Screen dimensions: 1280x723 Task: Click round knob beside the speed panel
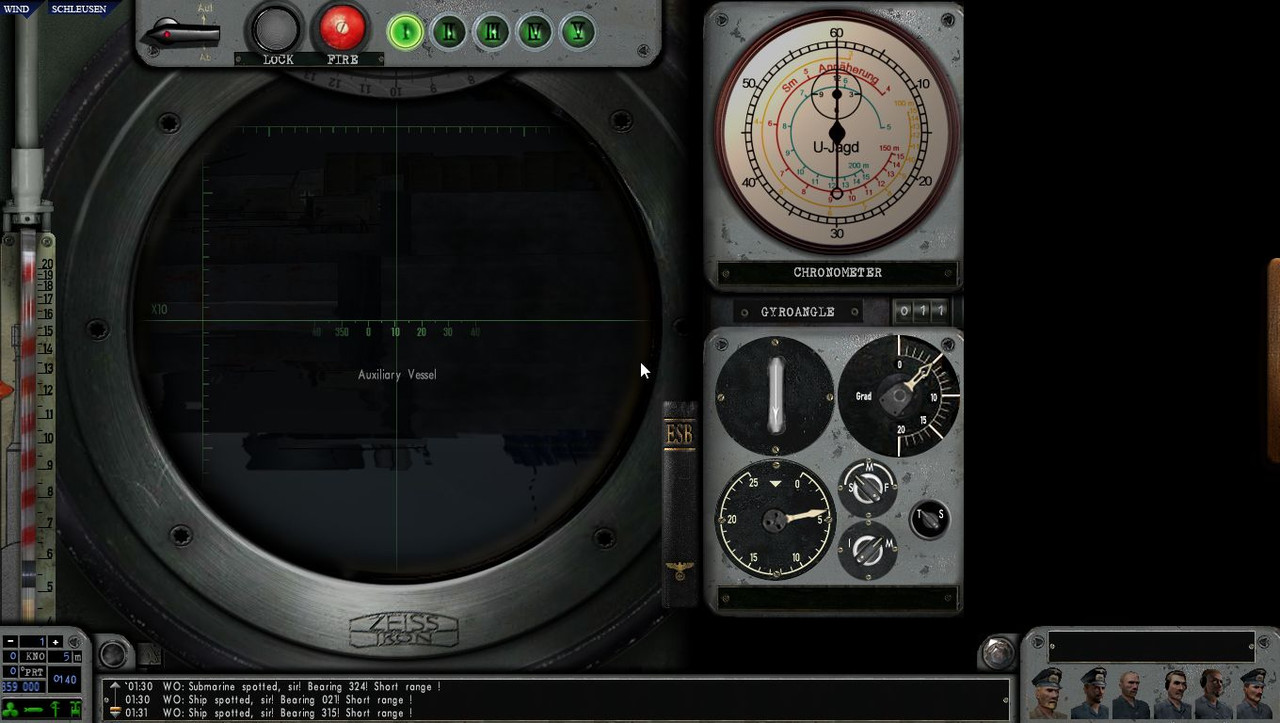click(113, 654)
